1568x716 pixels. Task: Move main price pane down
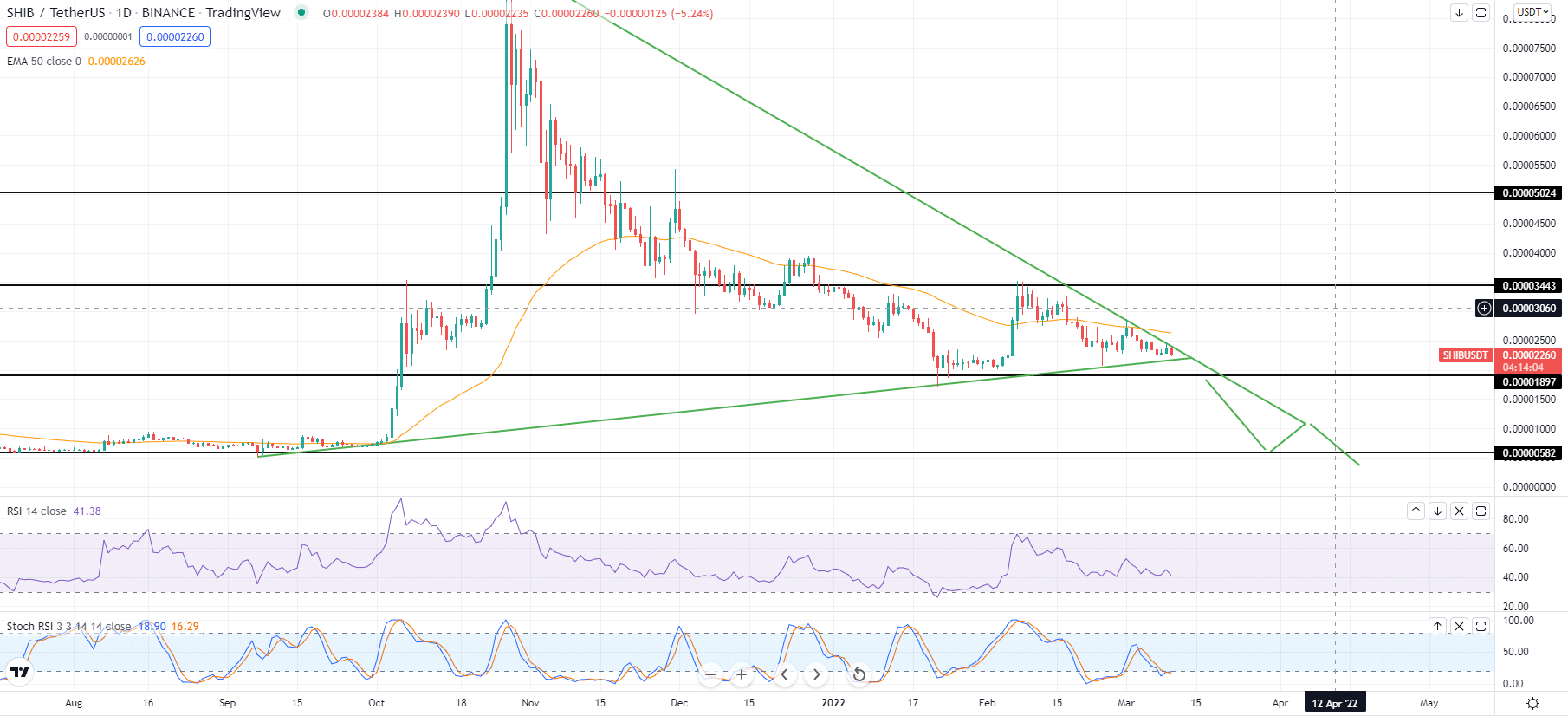[1460, 13]
